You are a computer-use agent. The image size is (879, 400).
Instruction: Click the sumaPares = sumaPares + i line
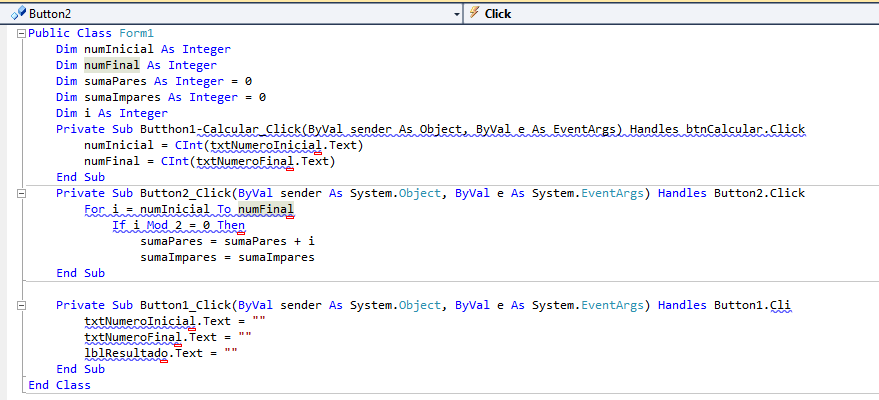pos(227,241)
